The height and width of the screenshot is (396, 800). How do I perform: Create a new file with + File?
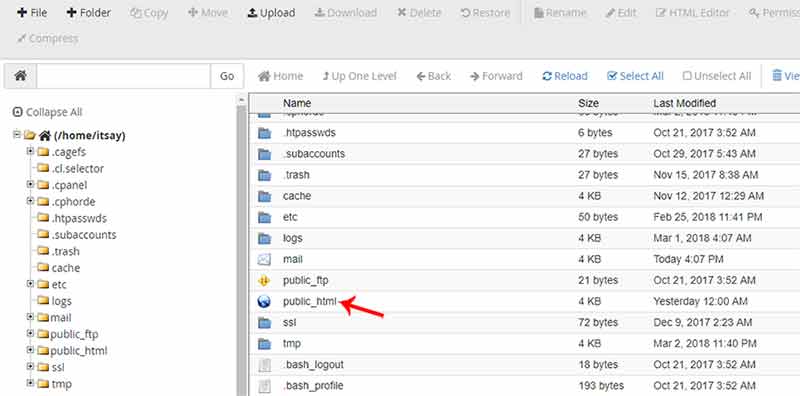tap(32, 13)
